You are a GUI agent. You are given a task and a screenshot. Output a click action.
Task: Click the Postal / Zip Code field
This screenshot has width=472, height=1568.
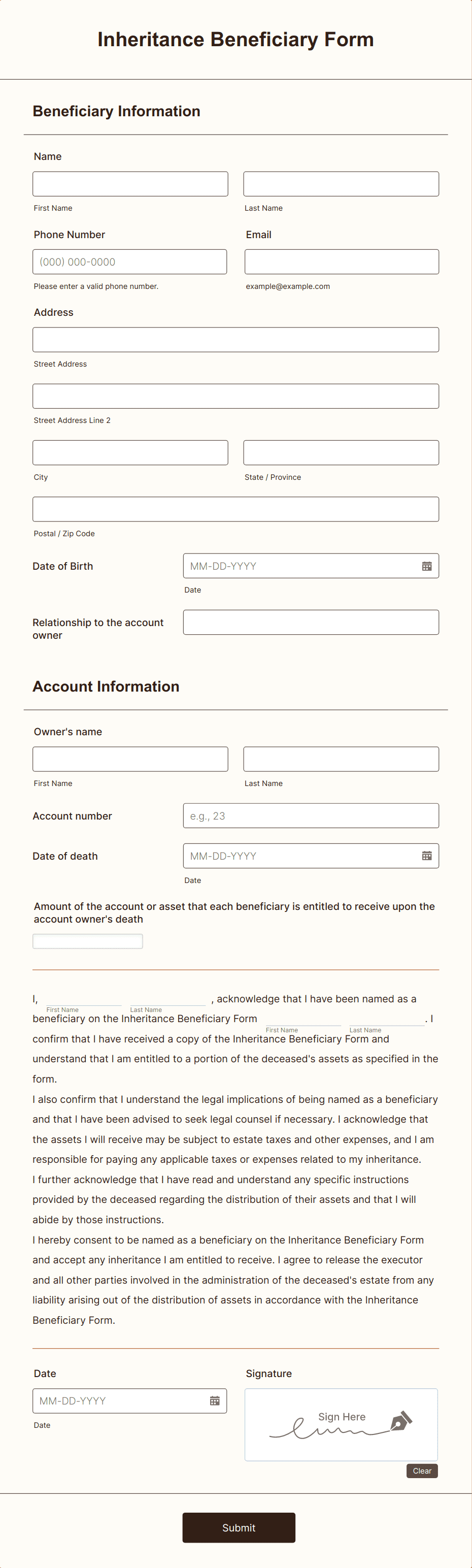click(x=235, y=508)
